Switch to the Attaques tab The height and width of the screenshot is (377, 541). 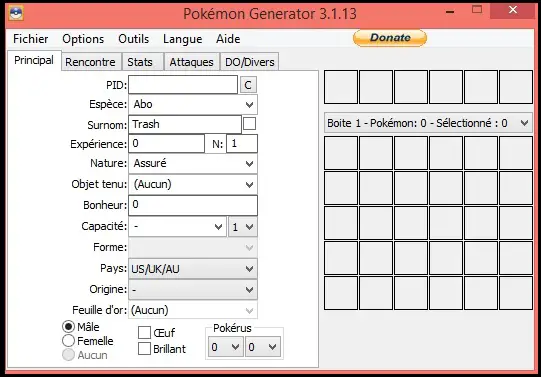[191, 62]
